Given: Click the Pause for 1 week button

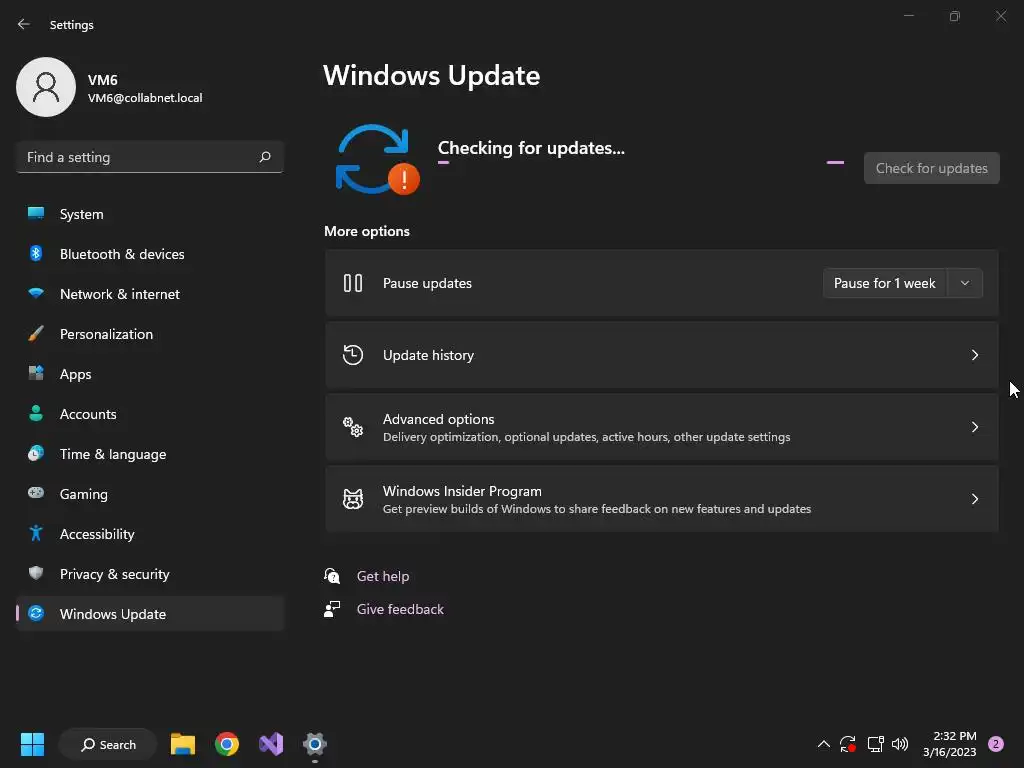Looking at the screenshot, I should pos(885,283).
